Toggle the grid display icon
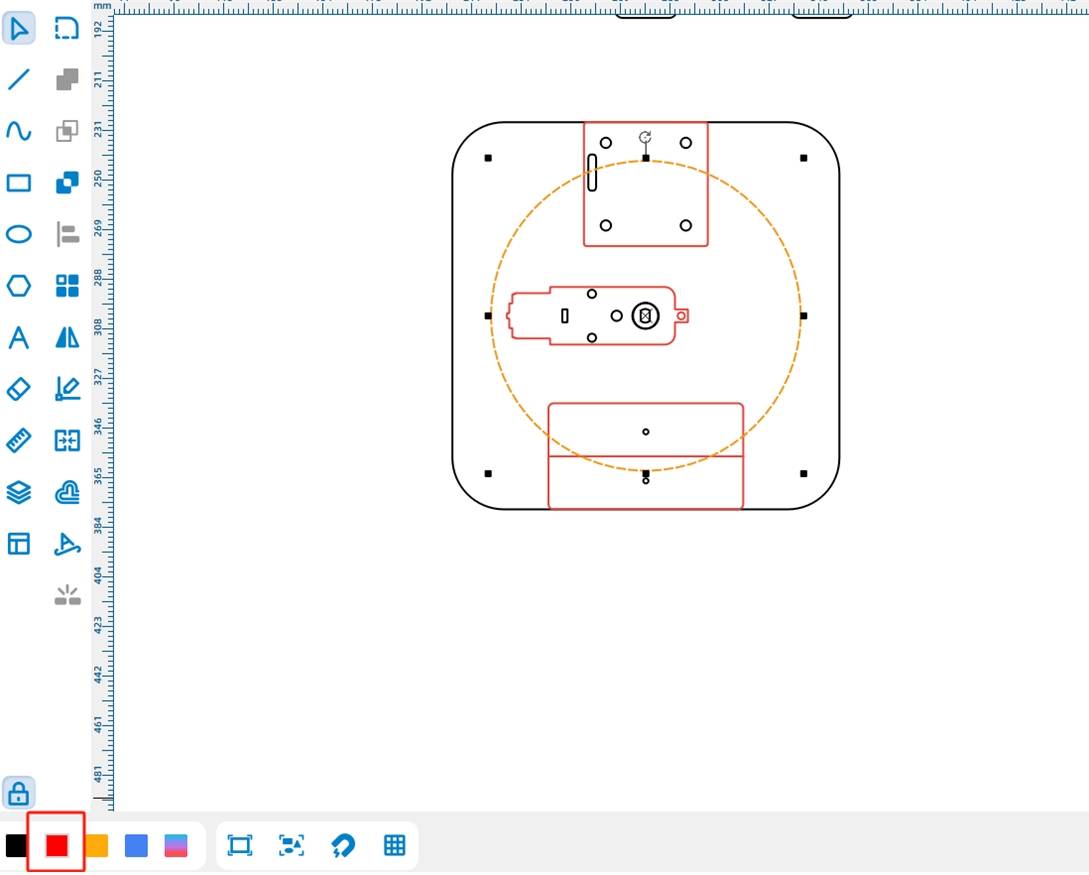This screenshot has height=875, width=1089. pos(395,846)
